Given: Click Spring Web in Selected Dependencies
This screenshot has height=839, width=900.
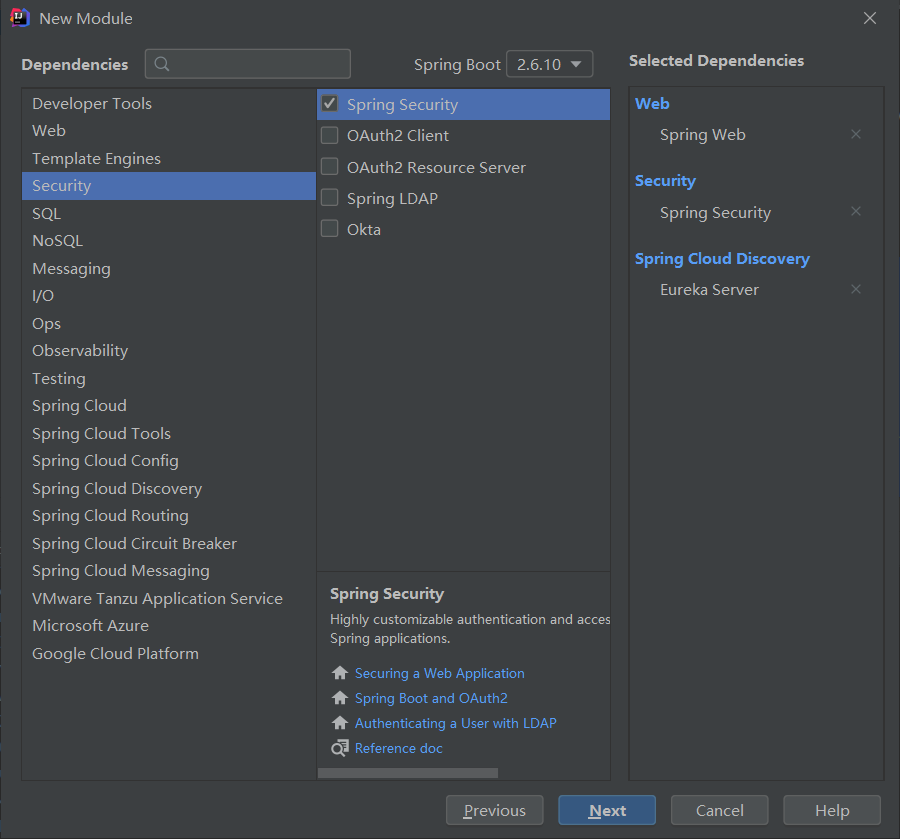Looking at the screenshot, I should click(x=703, y=134).
